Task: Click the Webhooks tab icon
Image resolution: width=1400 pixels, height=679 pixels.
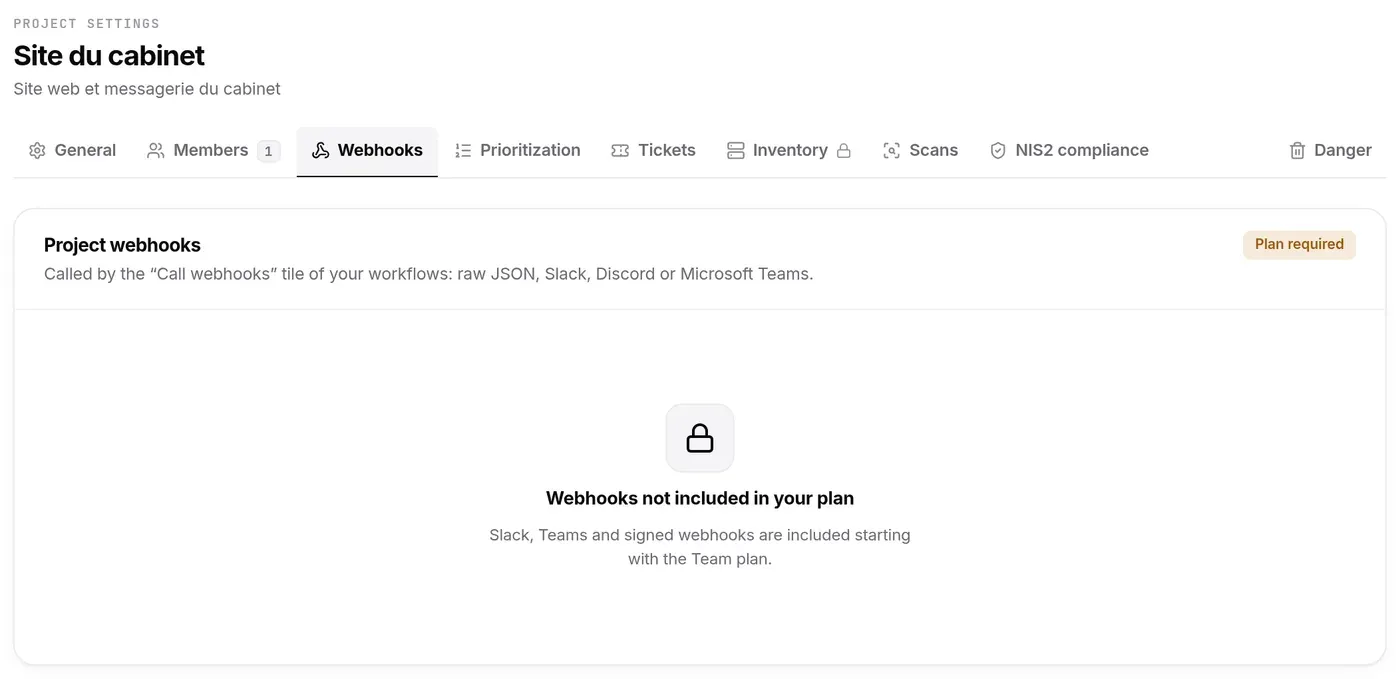Action: (x=320, y=151)
